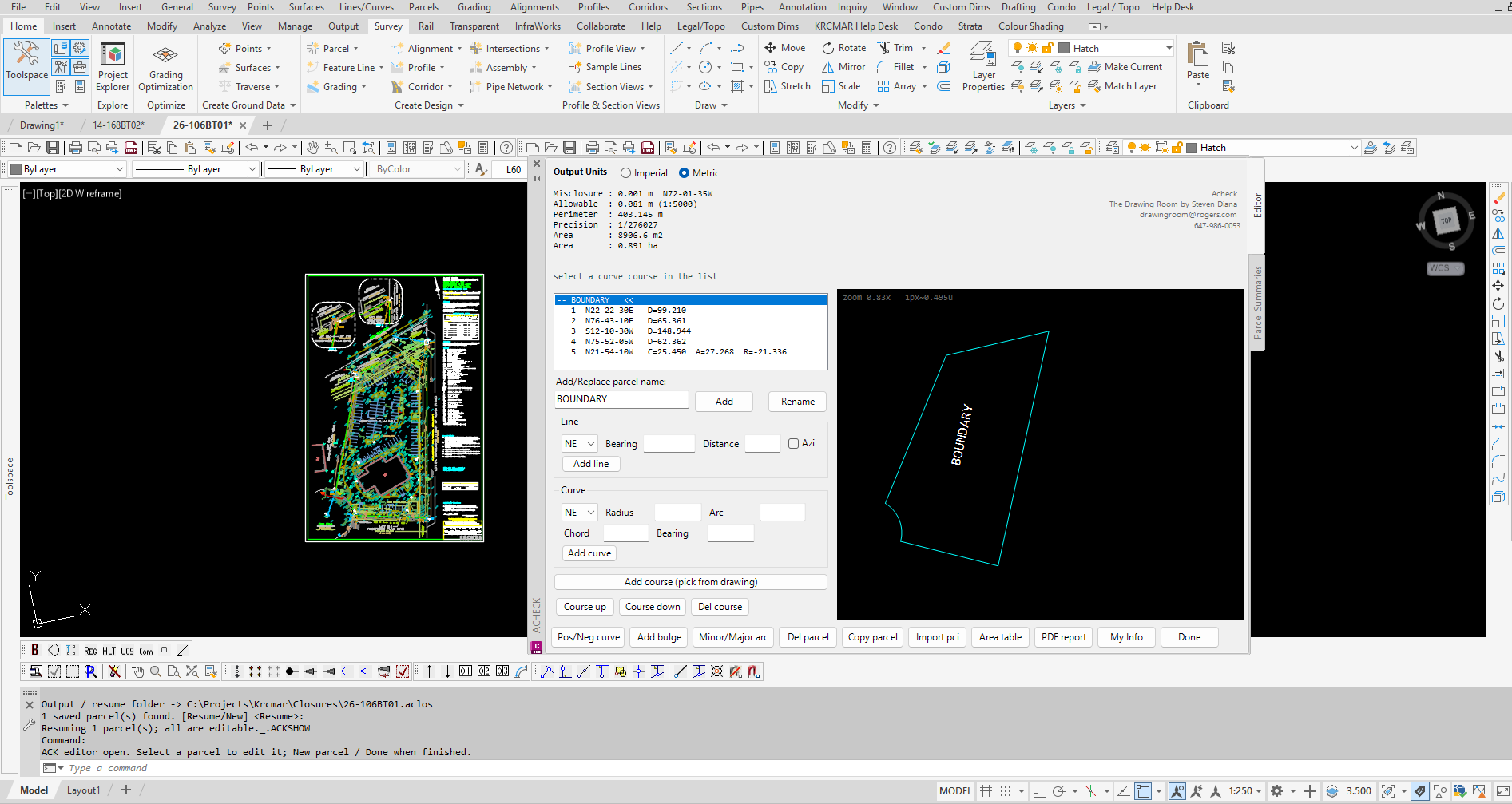Image resolution: width=1512 pixels, height=804 pixels.
Task: Select the Move modify tool
Action: 784,48
